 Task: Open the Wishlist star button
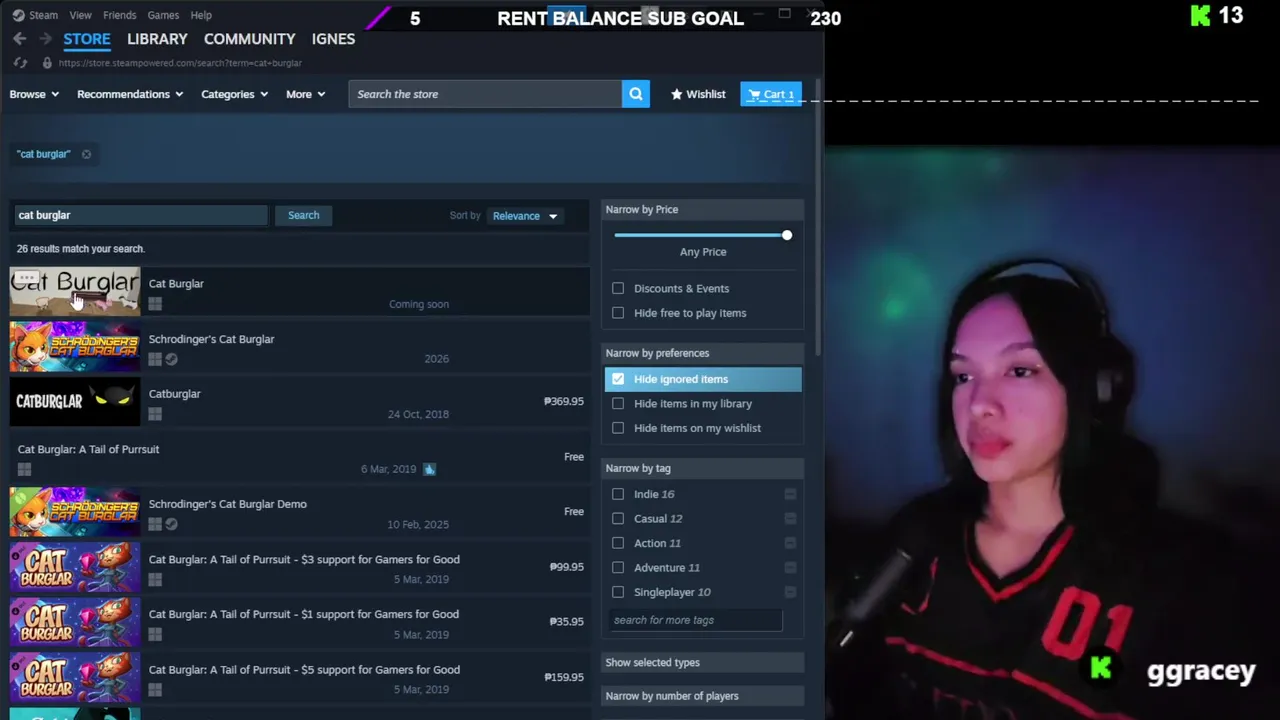[698, 94]
